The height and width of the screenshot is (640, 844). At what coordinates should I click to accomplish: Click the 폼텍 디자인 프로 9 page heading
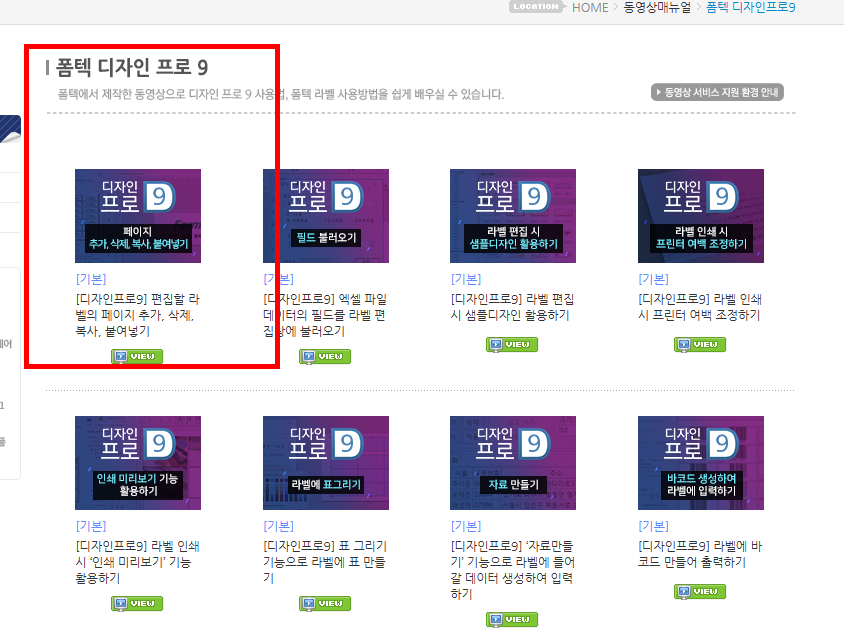(x=132, y=67)
